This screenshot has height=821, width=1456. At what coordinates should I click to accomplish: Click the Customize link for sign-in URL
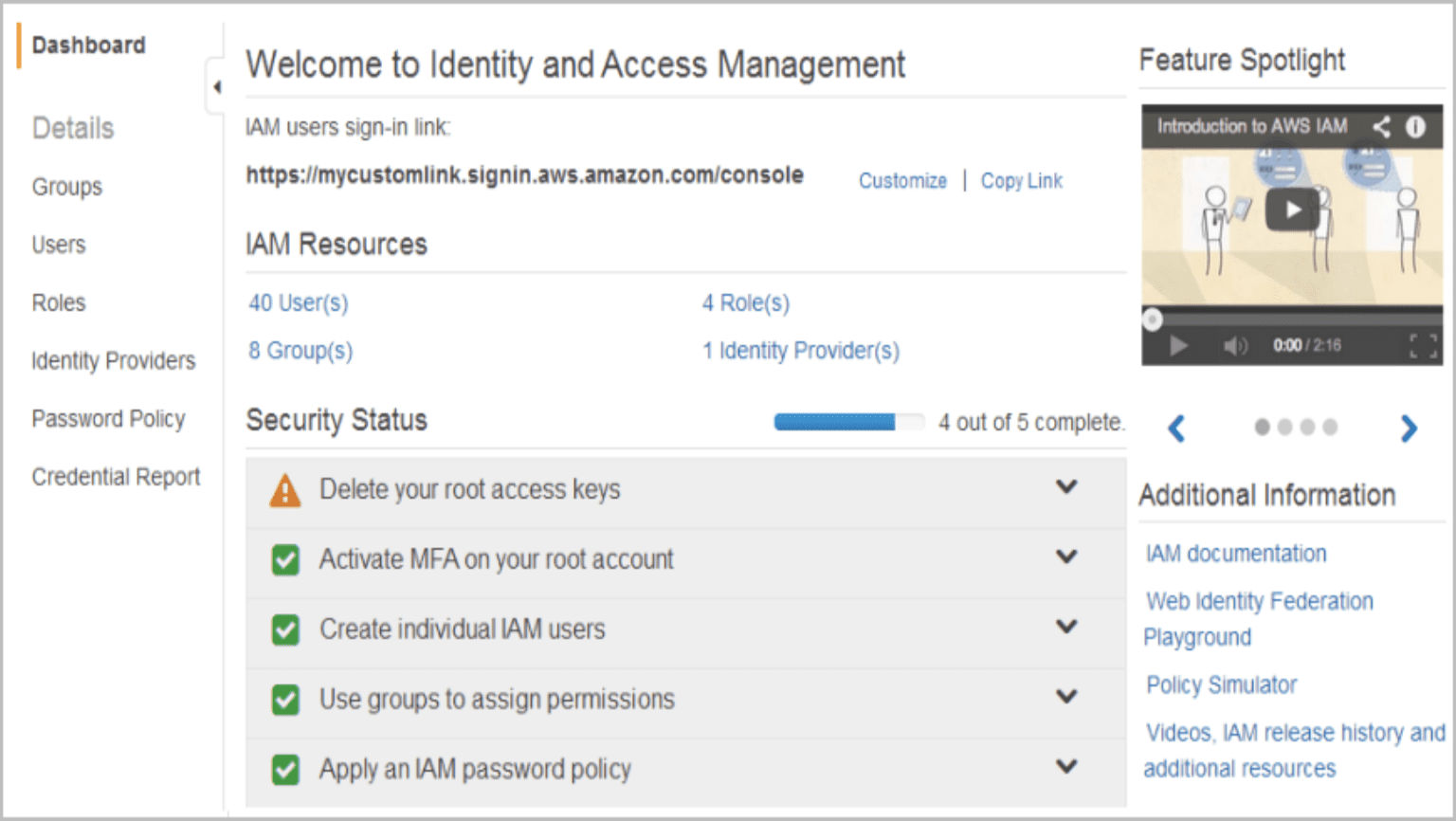point(901,180)
